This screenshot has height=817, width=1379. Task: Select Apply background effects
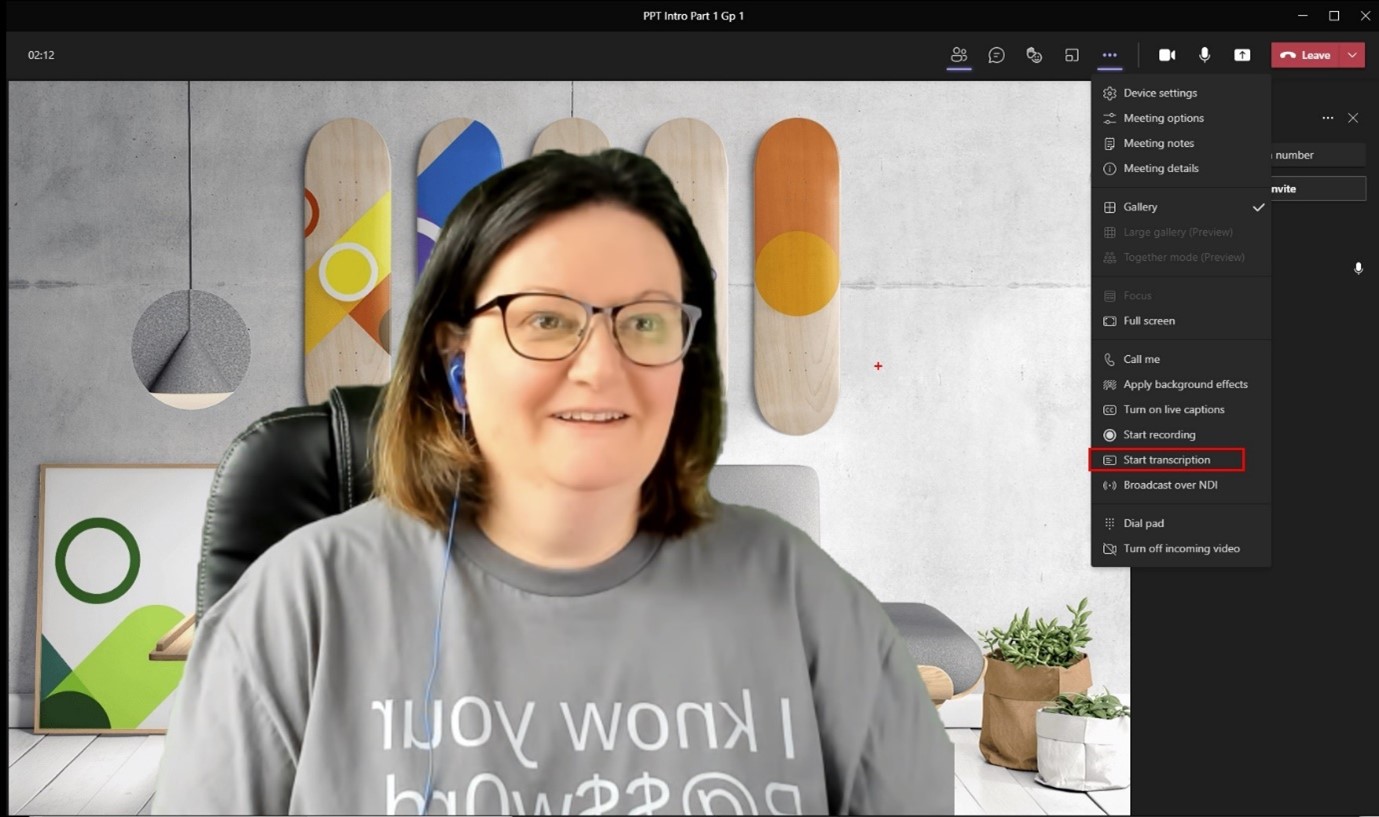coord(1184,385)
